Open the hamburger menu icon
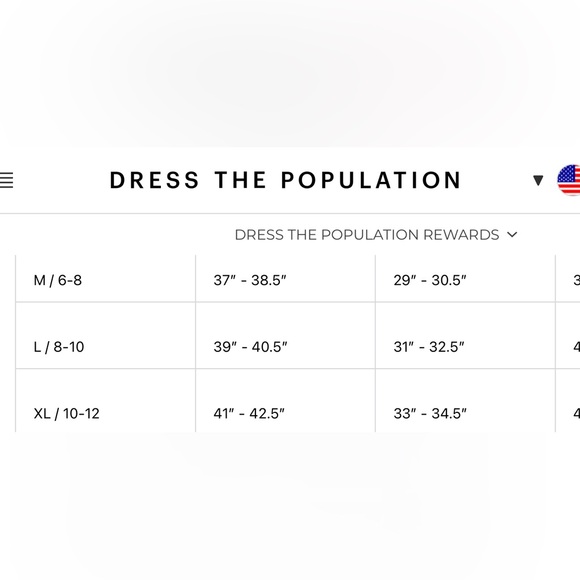The image size is (580, 580). pos(6,181)
